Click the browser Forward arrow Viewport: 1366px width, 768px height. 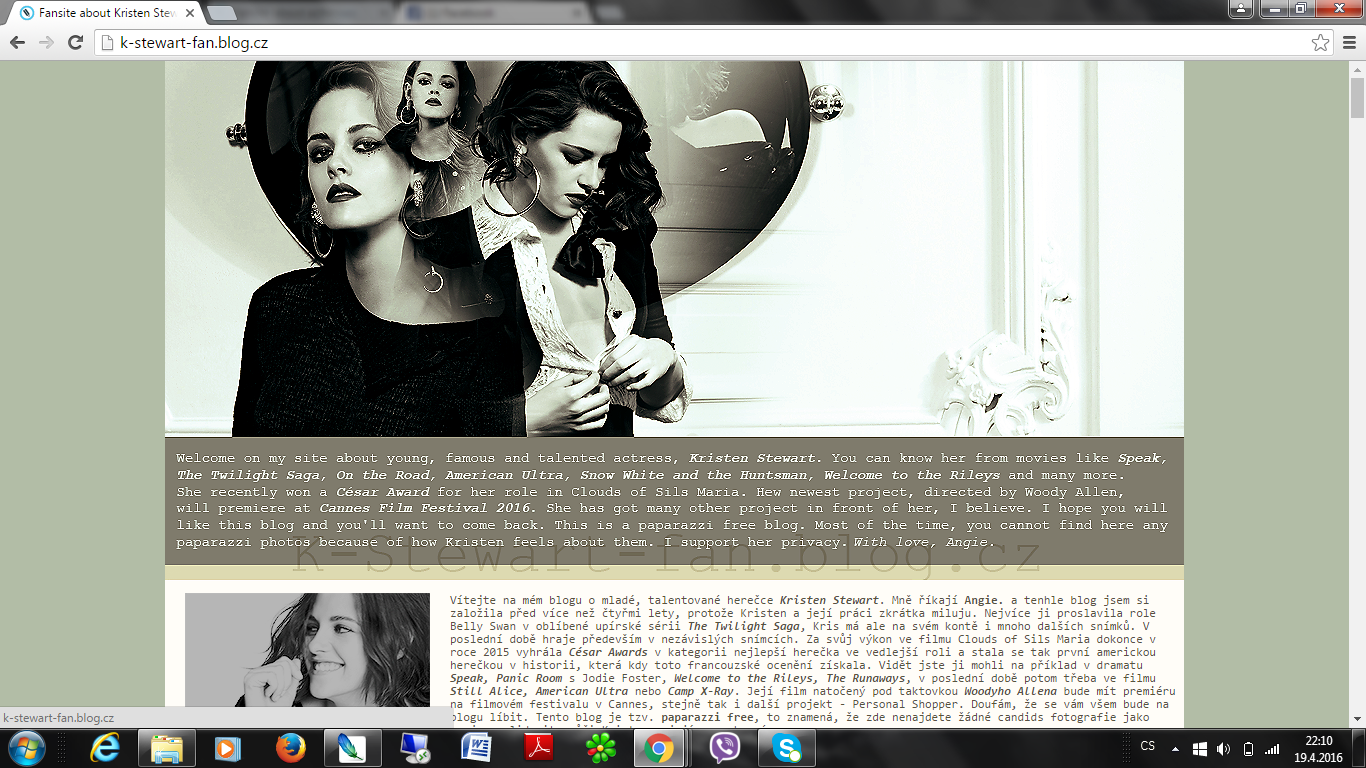point(46,43)
